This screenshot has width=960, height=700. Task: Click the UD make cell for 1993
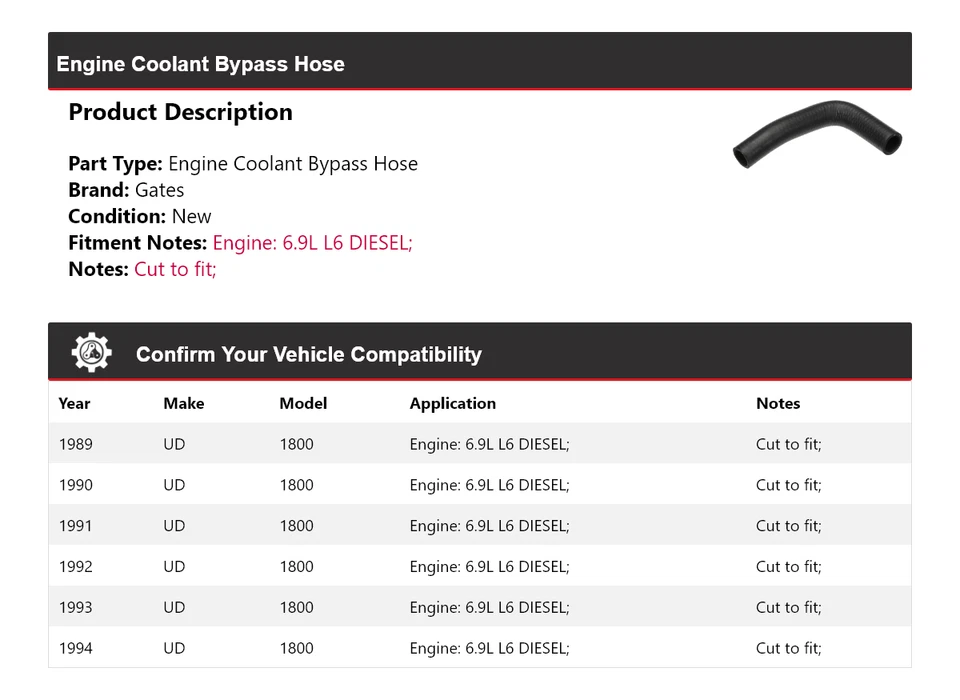pos(174,607)
